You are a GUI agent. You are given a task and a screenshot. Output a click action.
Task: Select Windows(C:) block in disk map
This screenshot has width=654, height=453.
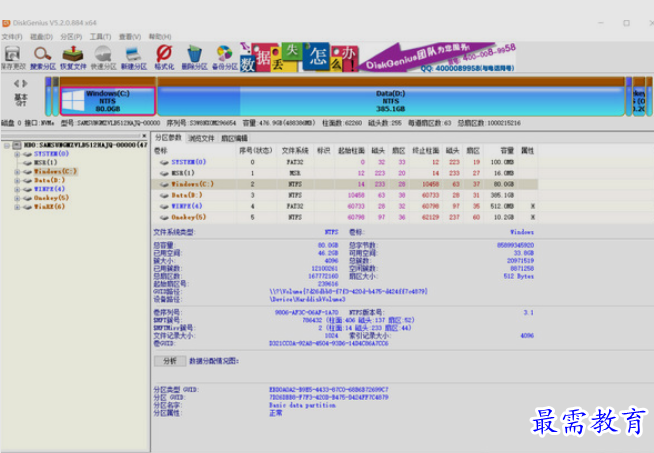(x=108, y=101)
